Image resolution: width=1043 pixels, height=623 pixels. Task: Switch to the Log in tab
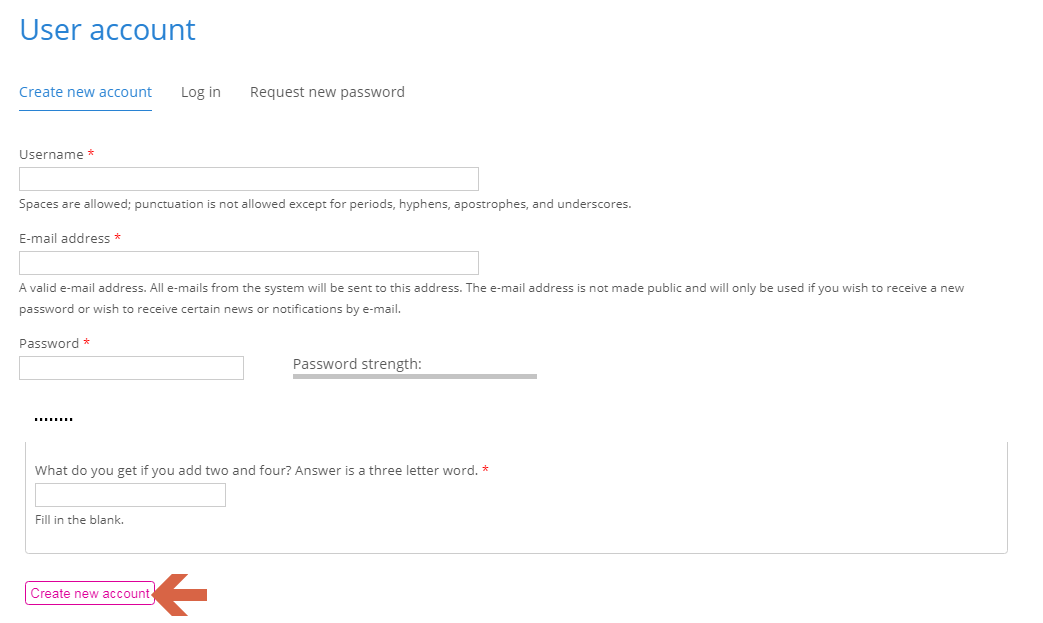tap(201, 92)
